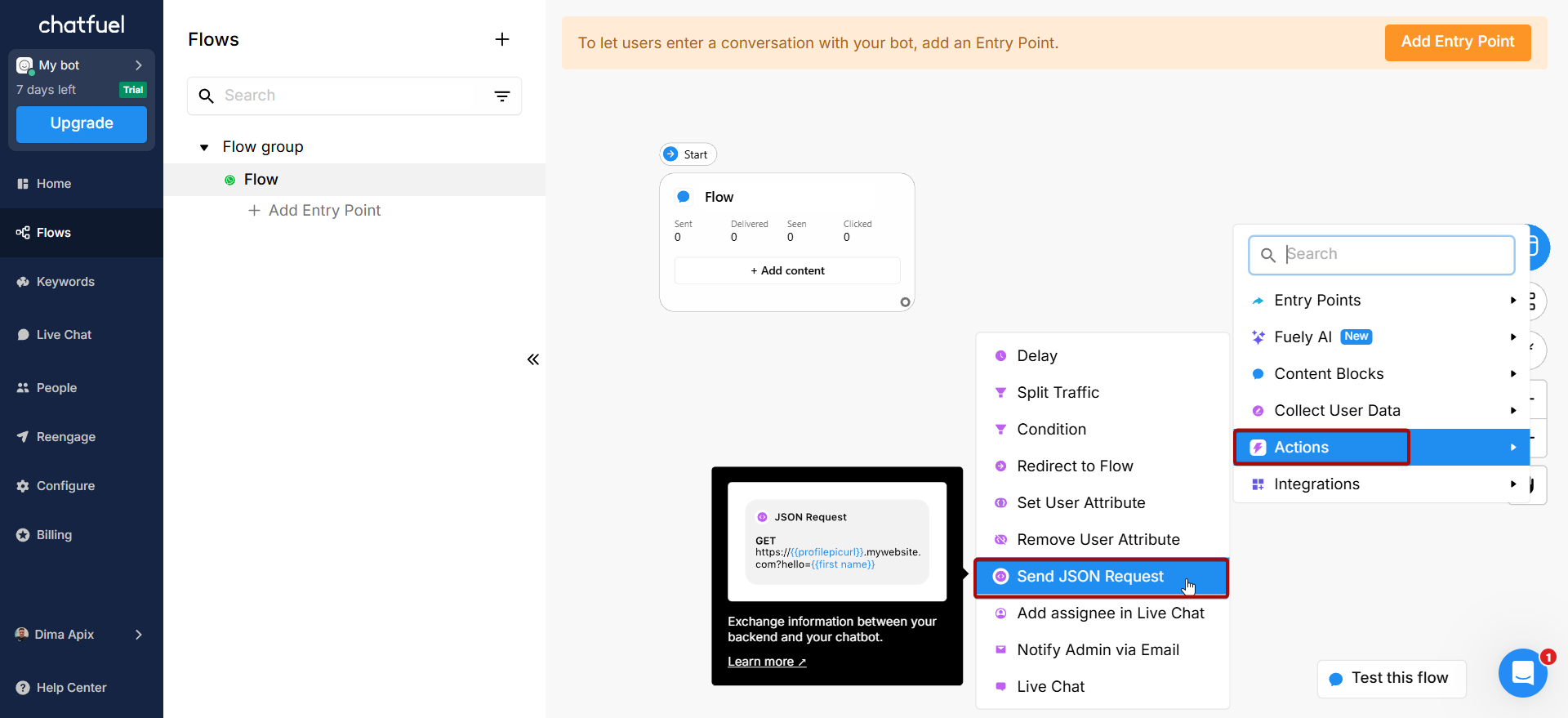Expand the Content Blocks submenu arrow
The image size is (1568, 718).
[x=1513, y=374]
